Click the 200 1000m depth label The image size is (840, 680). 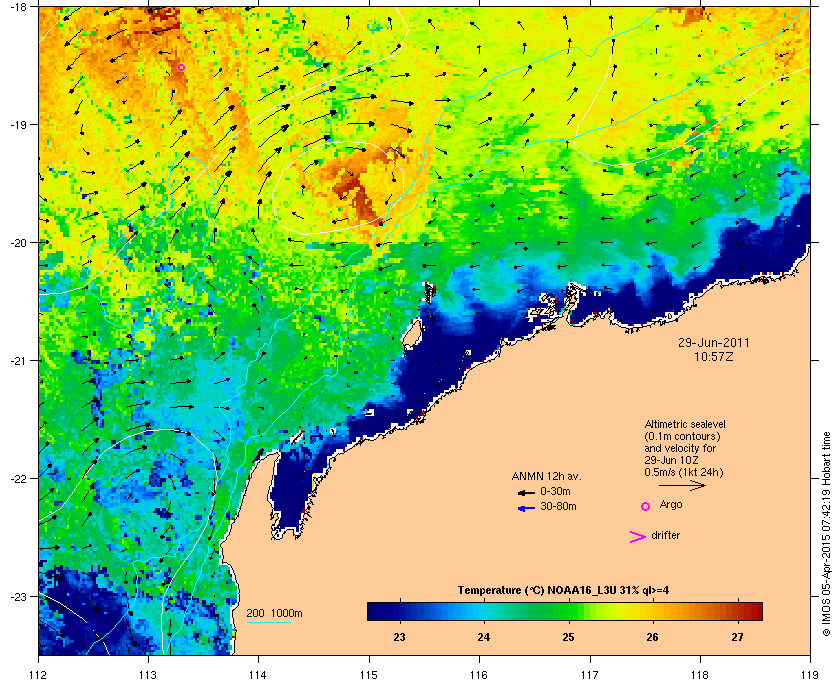274,613
